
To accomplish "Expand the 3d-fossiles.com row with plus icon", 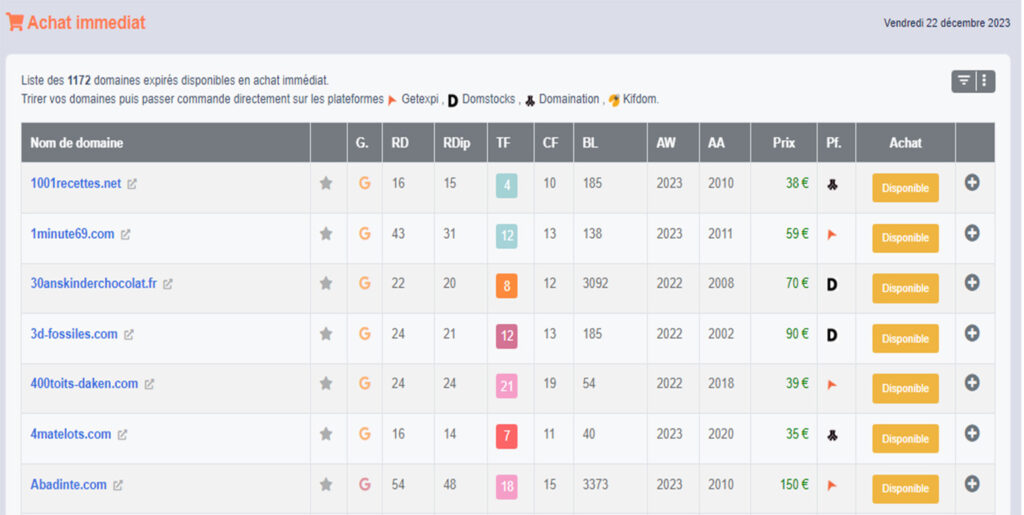I will [x=972, y=333].
